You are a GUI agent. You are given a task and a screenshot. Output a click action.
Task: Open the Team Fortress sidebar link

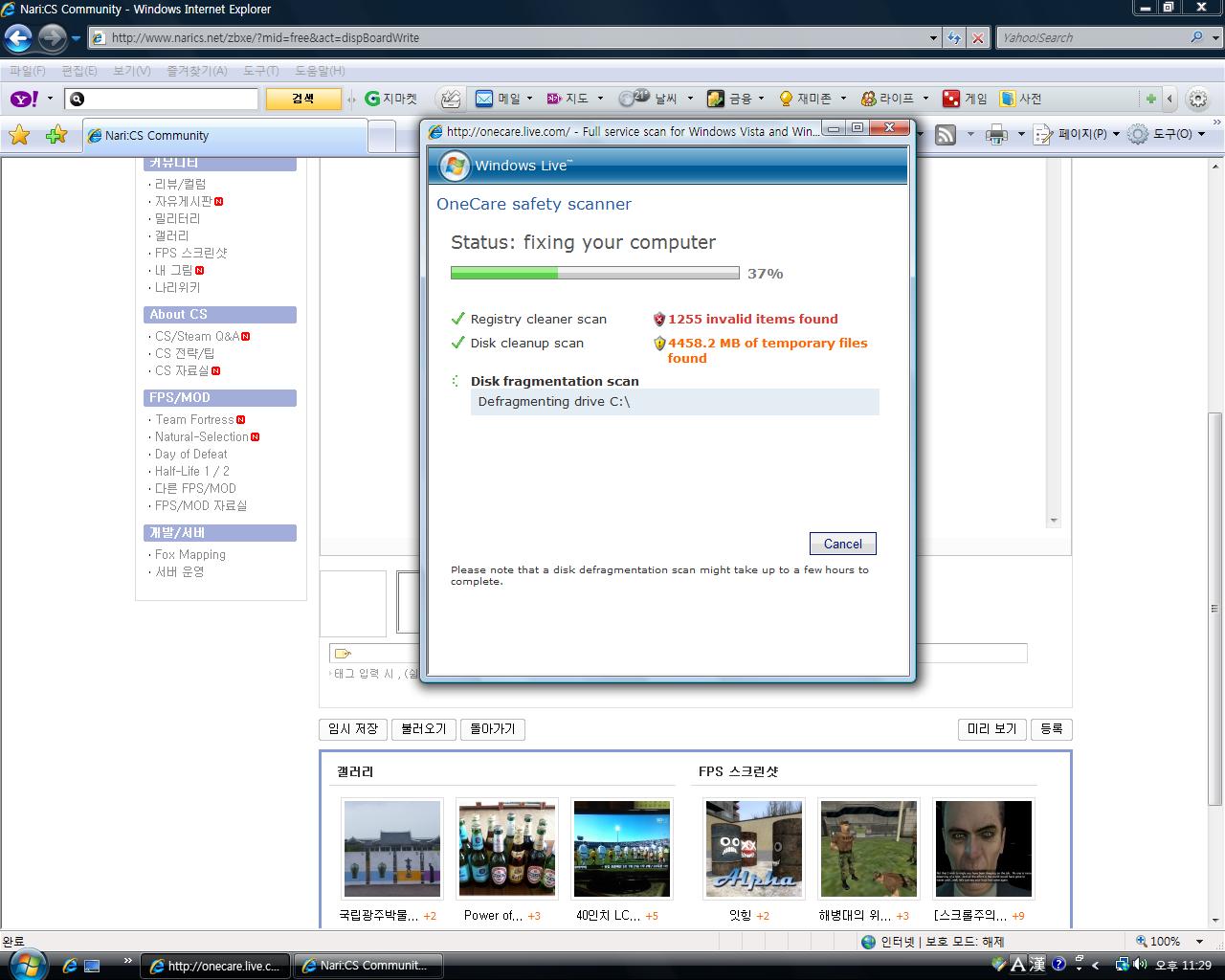coord(194,419)
